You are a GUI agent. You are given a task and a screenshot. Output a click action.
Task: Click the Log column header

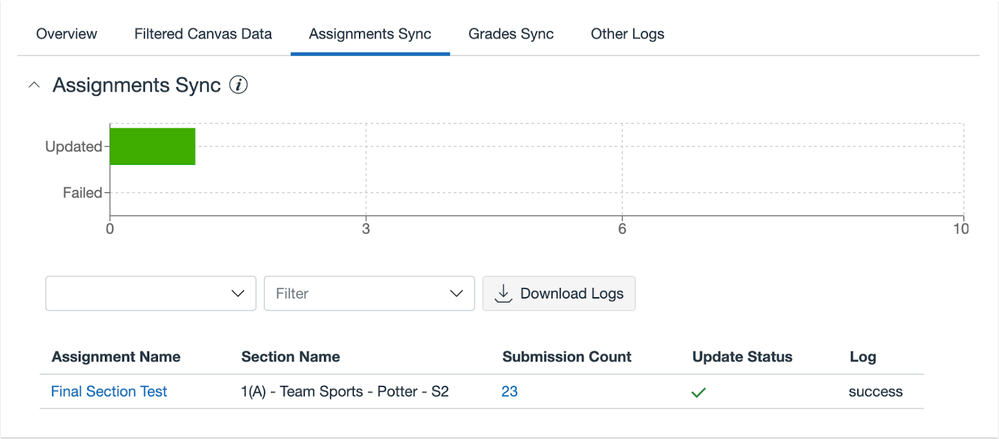pos(862,357)
